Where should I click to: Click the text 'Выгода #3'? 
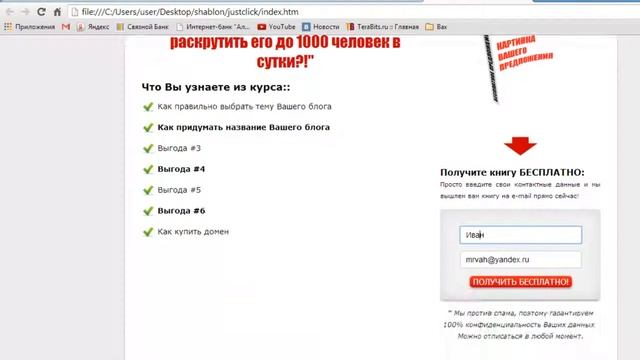179,148
